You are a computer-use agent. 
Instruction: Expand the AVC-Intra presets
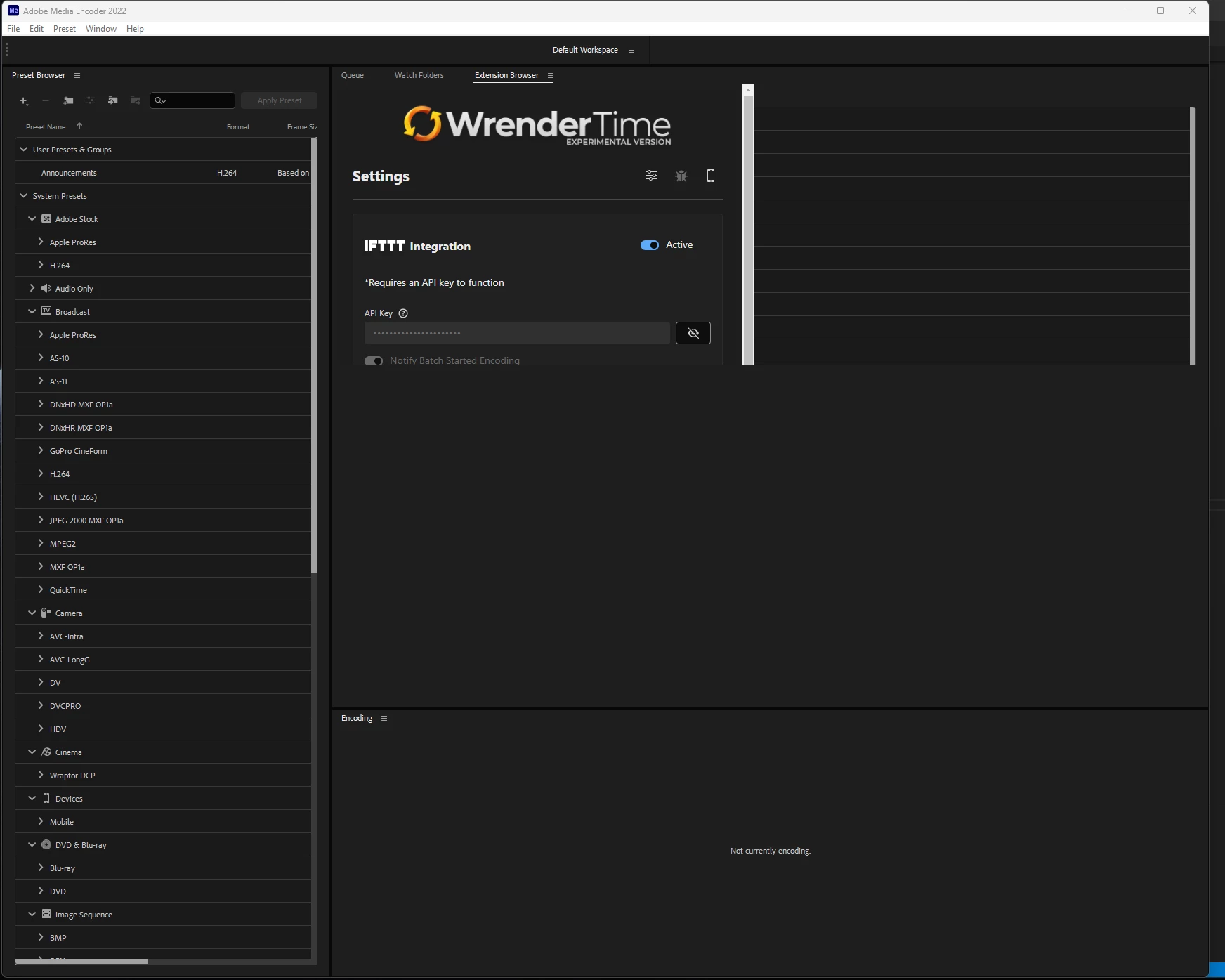(x=41, y=636)
